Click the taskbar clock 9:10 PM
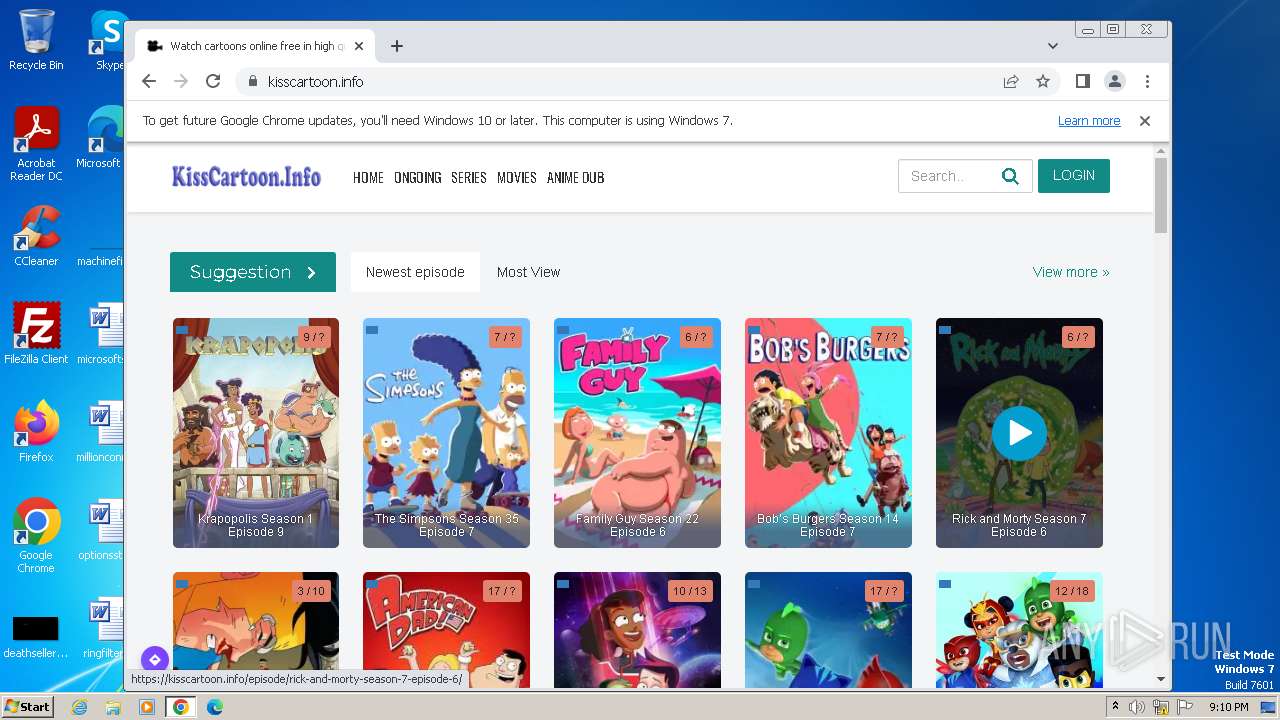 (1228, 707)
